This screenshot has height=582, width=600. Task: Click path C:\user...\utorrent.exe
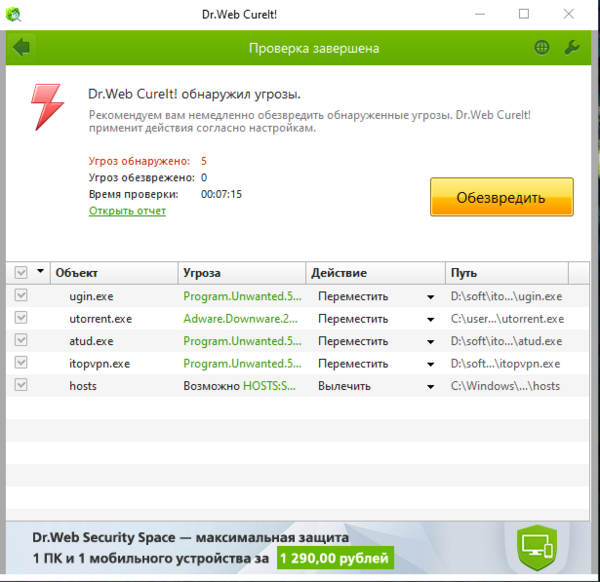pyautogui.click(x=507, y=319)
